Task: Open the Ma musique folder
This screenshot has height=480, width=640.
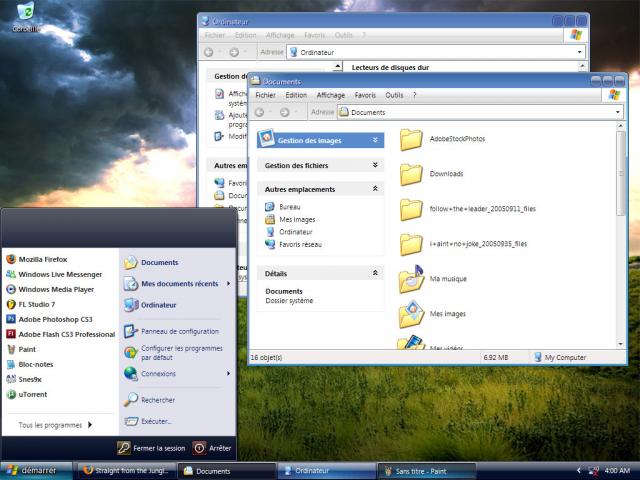Action: pos(433,280)
